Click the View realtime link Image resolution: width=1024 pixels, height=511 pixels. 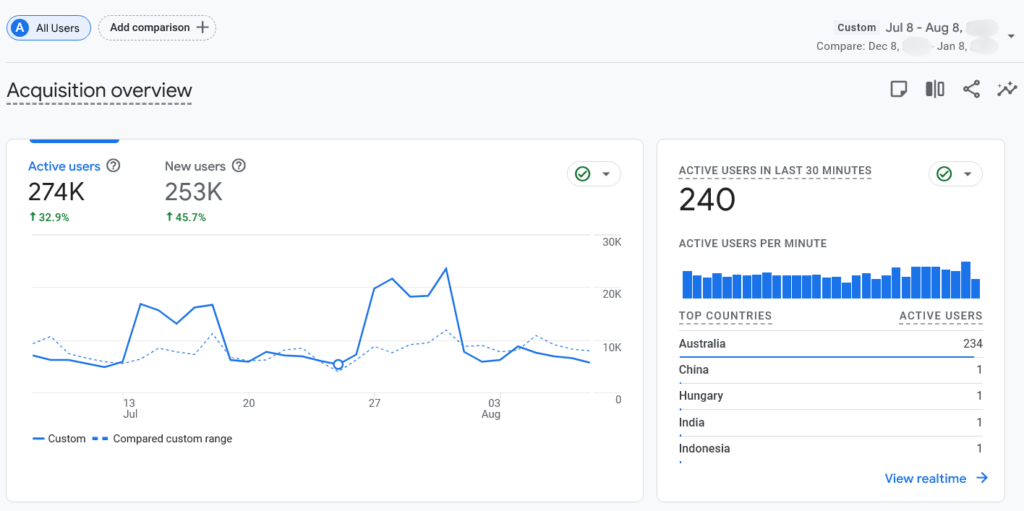[x=925, y=478]
